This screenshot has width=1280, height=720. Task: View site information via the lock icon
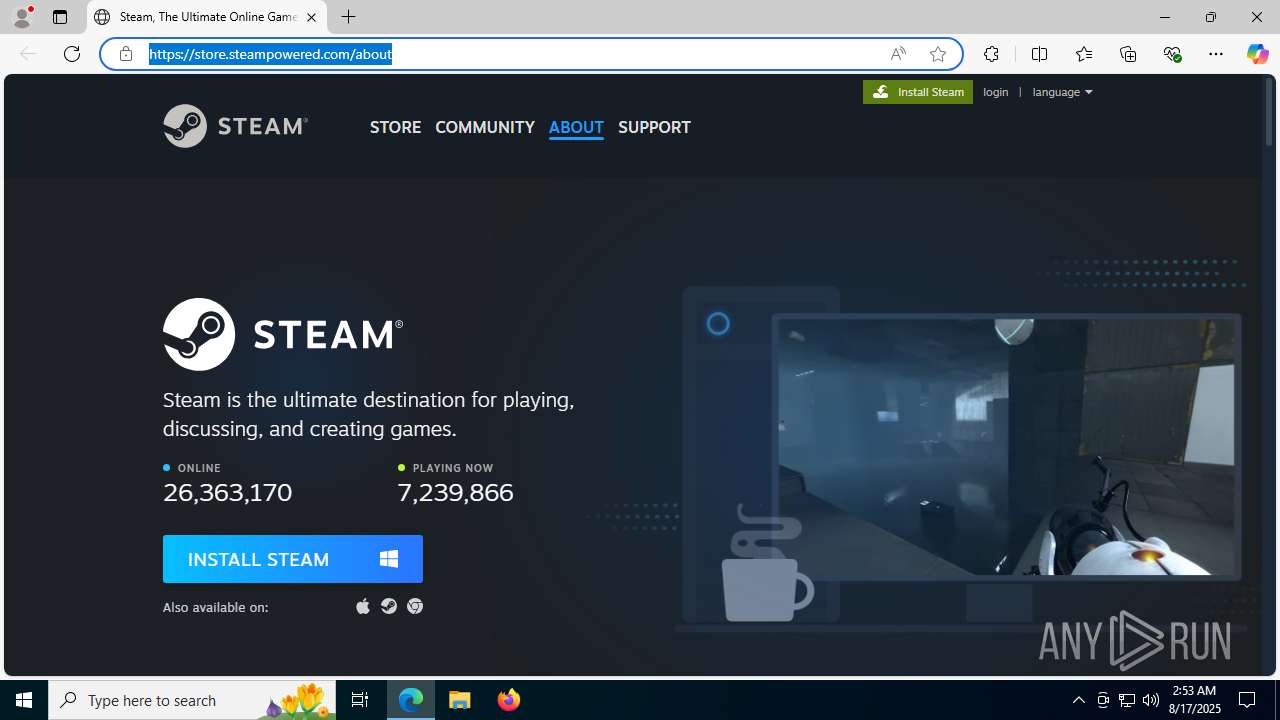126,54
